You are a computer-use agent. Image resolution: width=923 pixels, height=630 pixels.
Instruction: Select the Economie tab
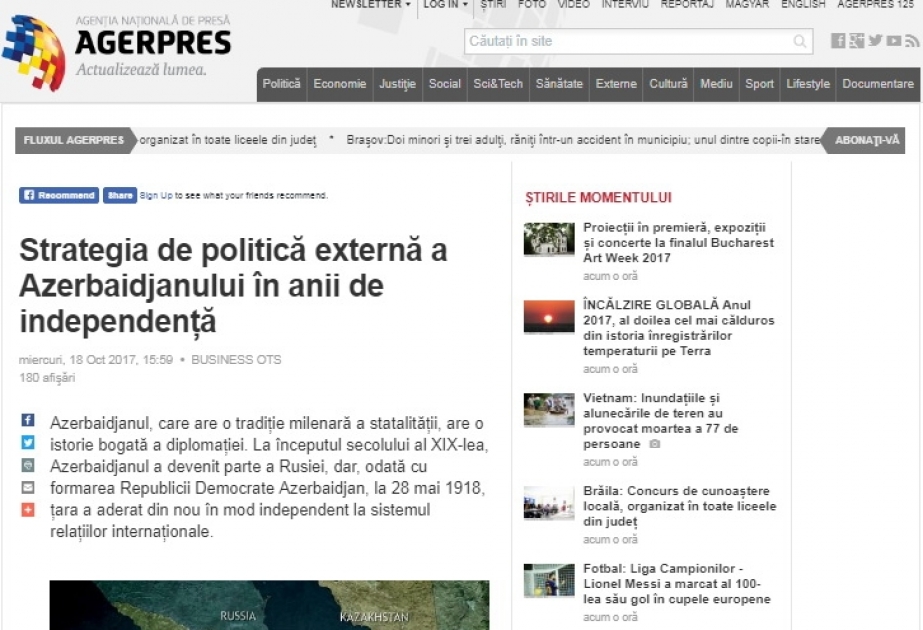click(x=340, y=84)
